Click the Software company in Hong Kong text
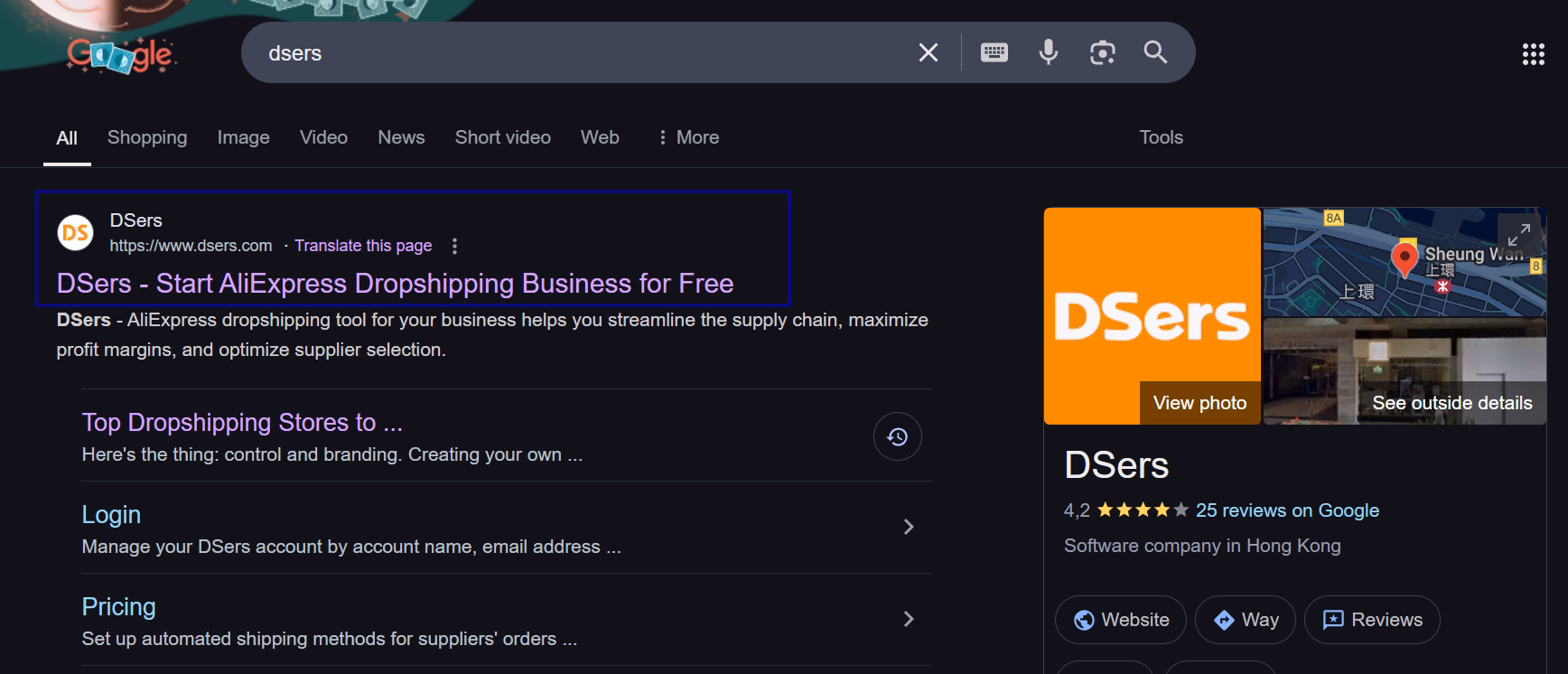 [x=1202, y=546]
